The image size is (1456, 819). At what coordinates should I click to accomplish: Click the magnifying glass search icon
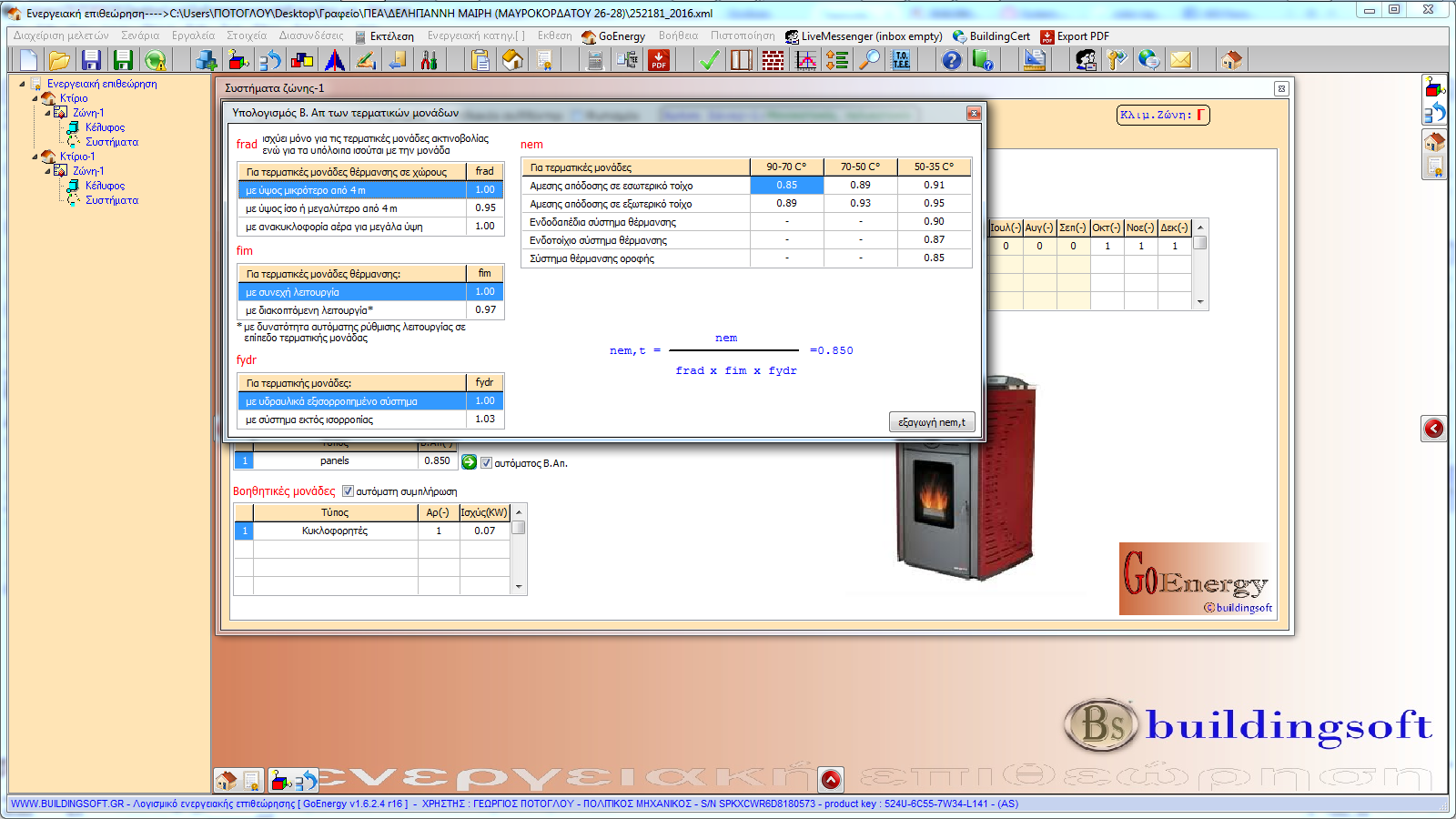(x=870, y=60)
